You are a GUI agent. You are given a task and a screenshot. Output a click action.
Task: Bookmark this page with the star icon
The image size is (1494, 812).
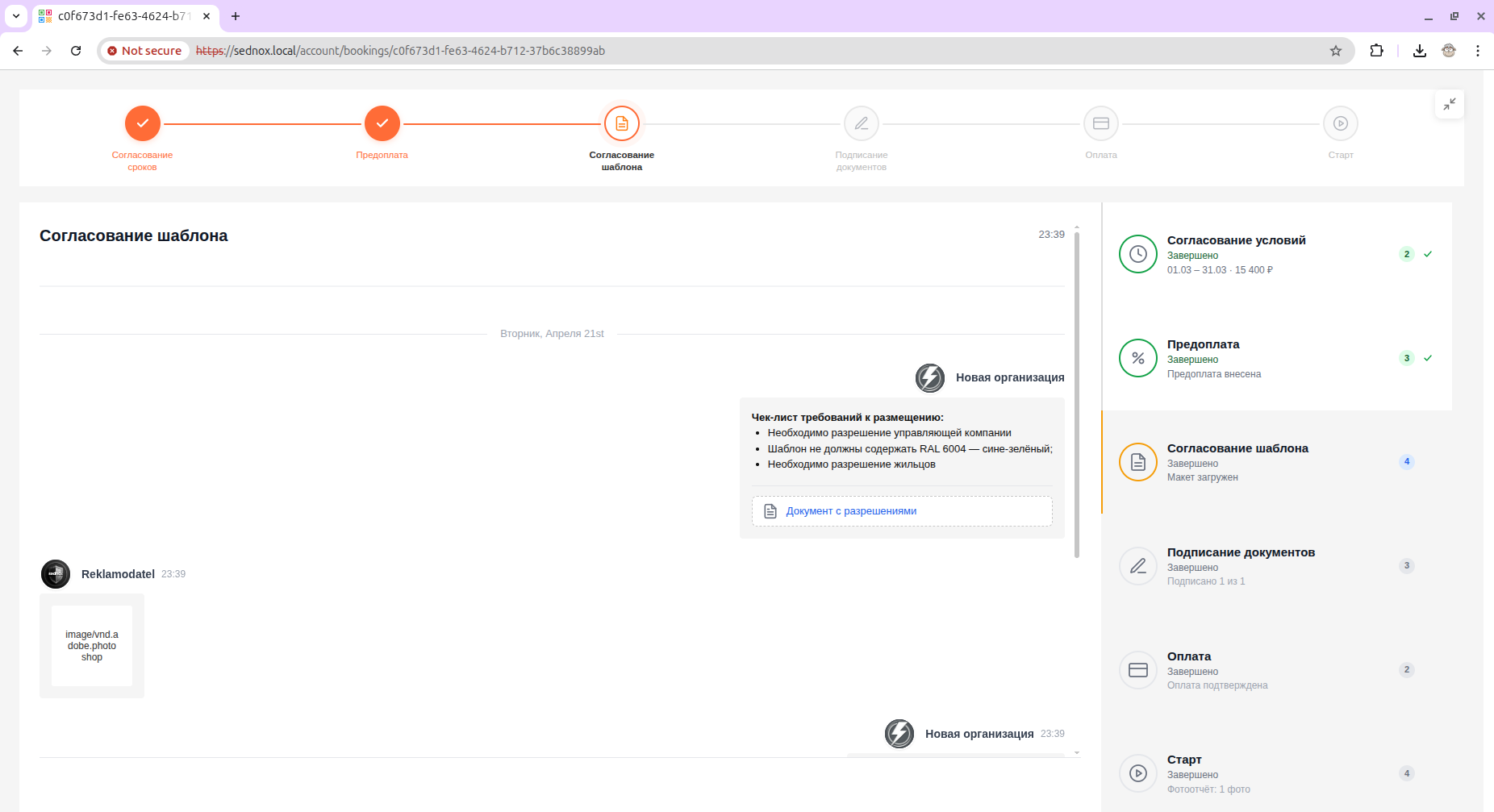coord(1336,51)
